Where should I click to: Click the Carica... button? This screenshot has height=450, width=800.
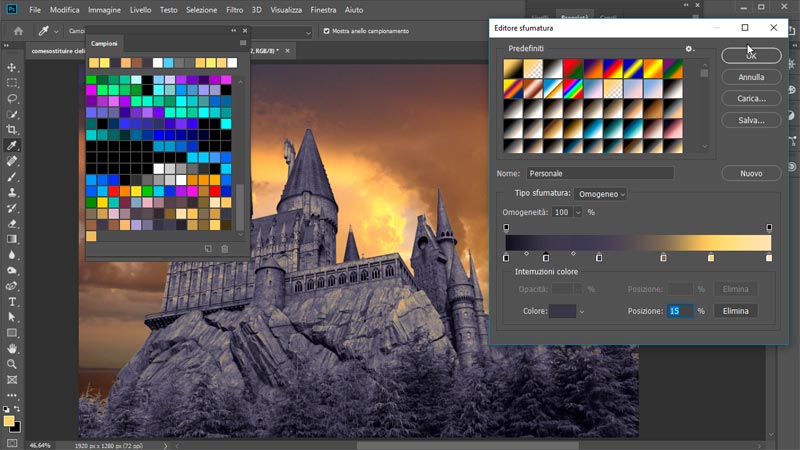[x=751, y=98]
